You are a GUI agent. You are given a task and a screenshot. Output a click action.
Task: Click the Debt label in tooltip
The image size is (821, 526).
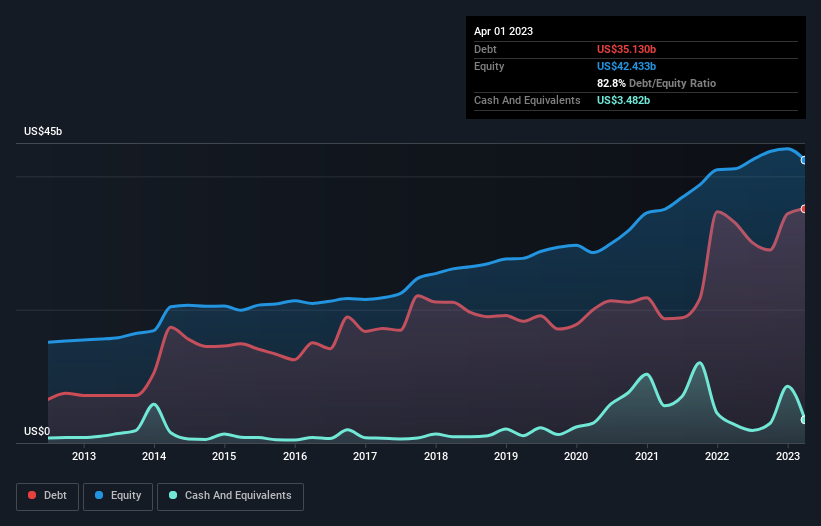(x=485, y=49)
